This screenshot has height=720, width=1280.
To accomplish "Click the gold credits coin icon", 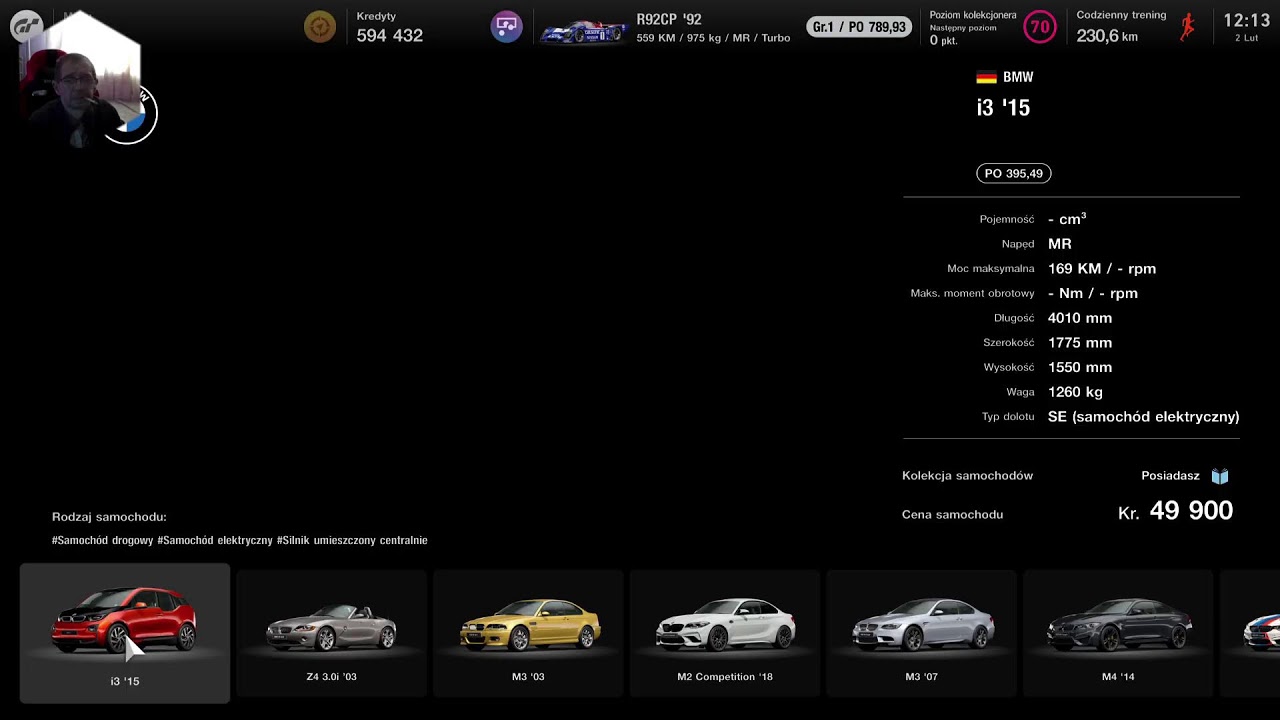I will coord(320,27).
